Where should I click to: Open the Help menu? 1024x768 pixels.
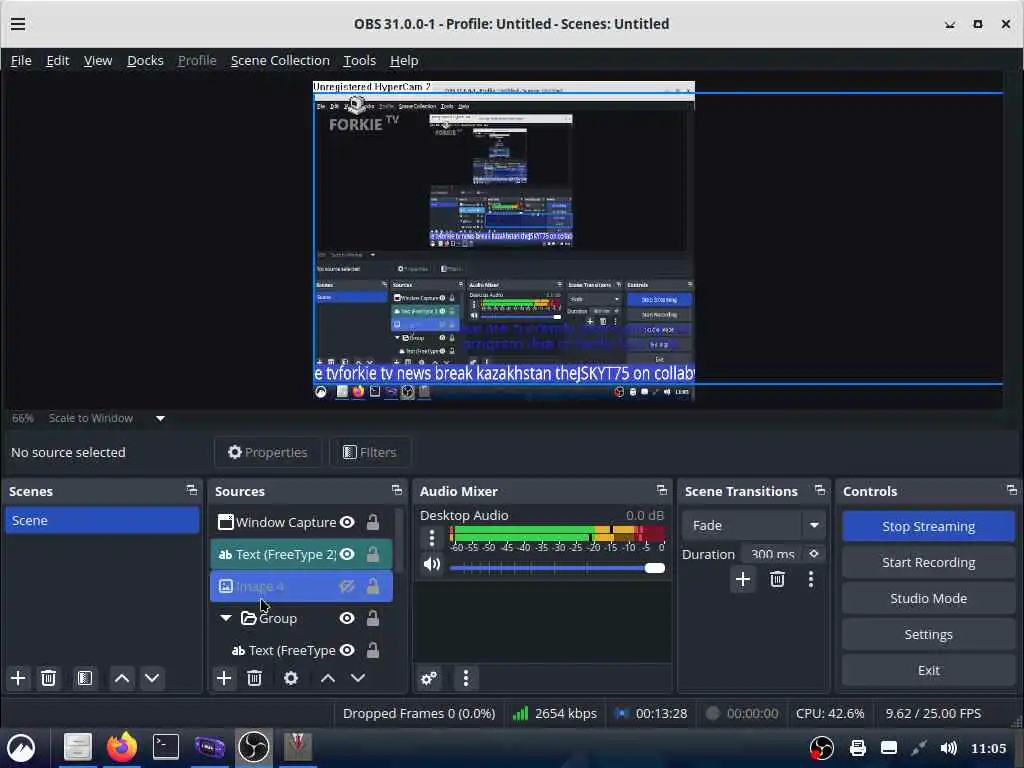404,61
